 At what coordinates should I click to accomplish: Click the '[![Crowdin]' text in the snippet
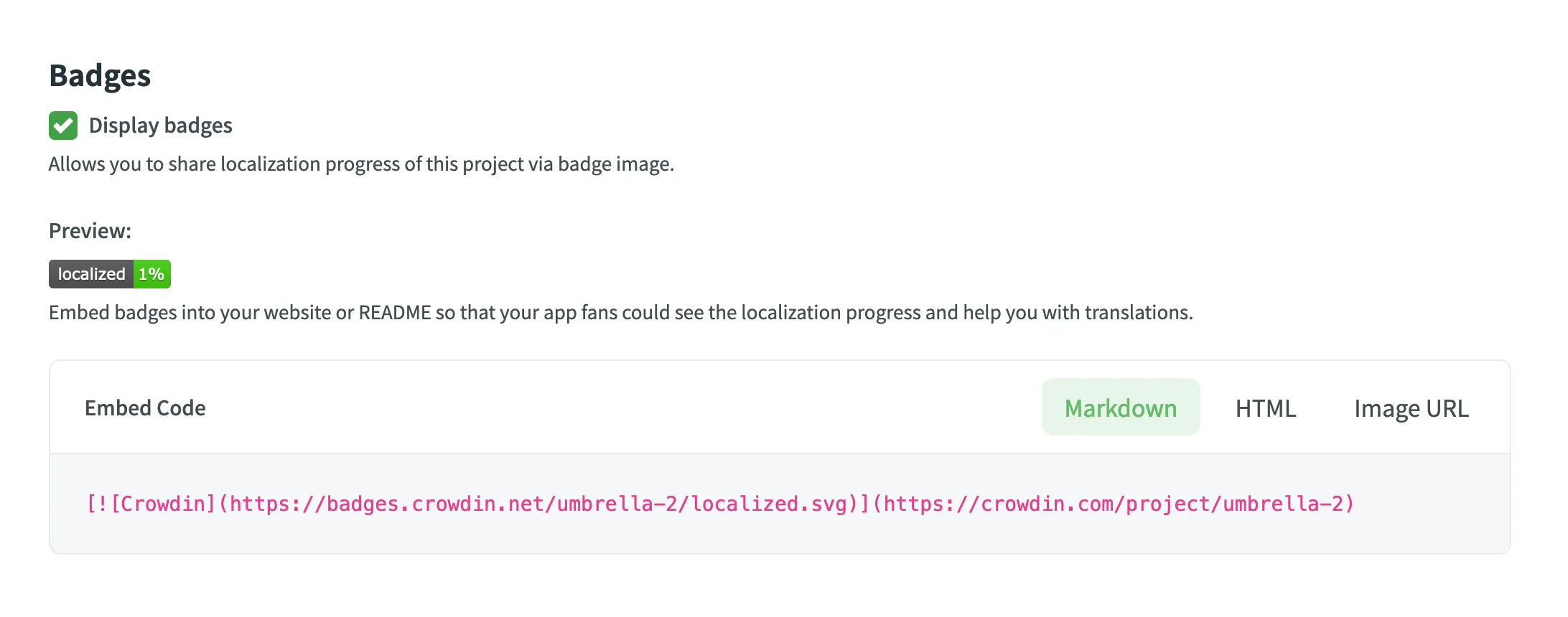[x=151, y=504]
